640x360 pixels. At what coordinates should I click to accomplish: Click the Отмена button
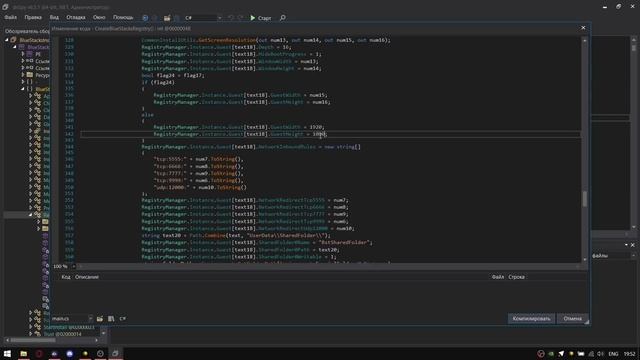[572, 319]
